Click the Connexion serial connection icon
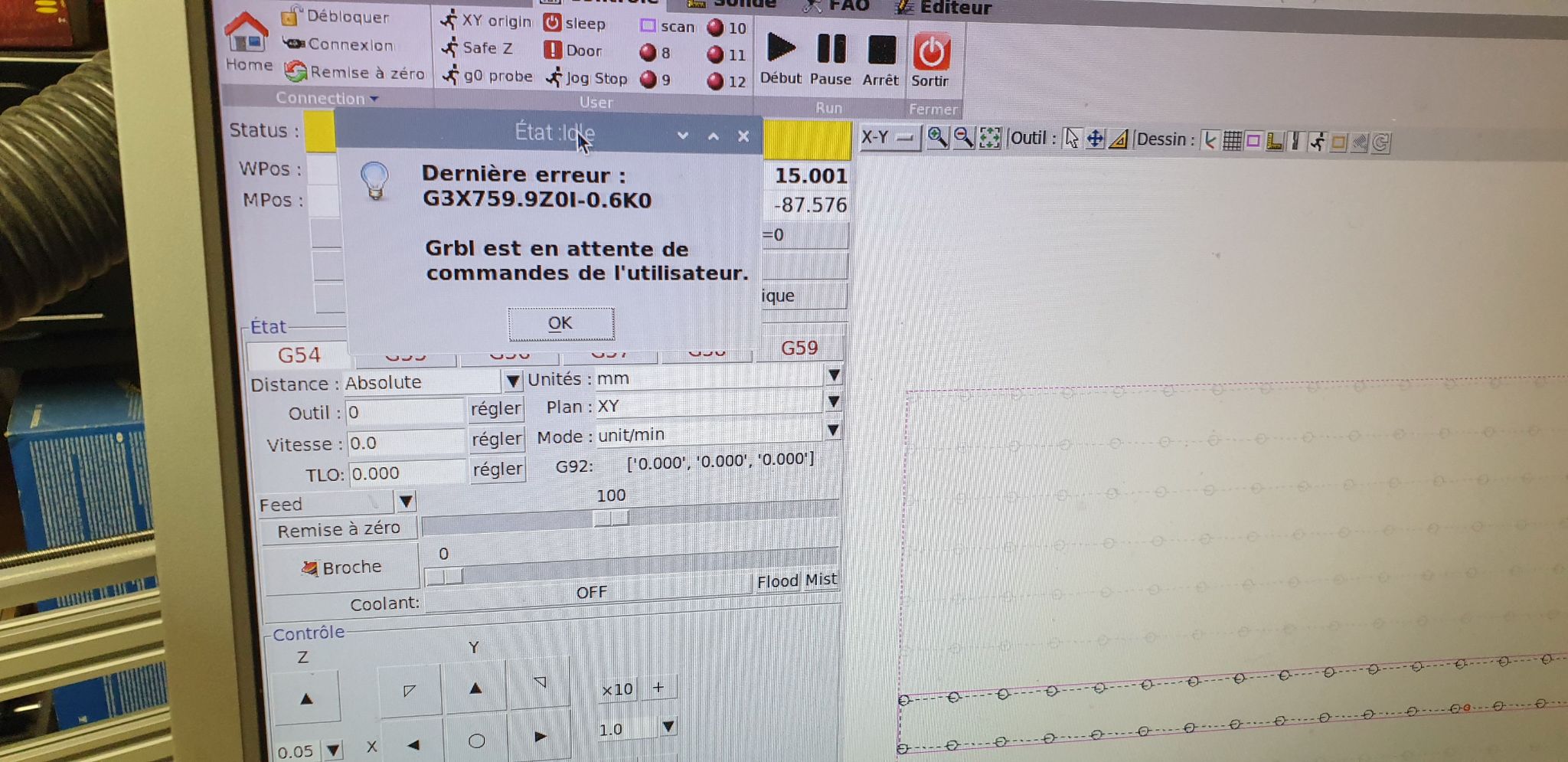1568x762 pixels. pos(293,44)
